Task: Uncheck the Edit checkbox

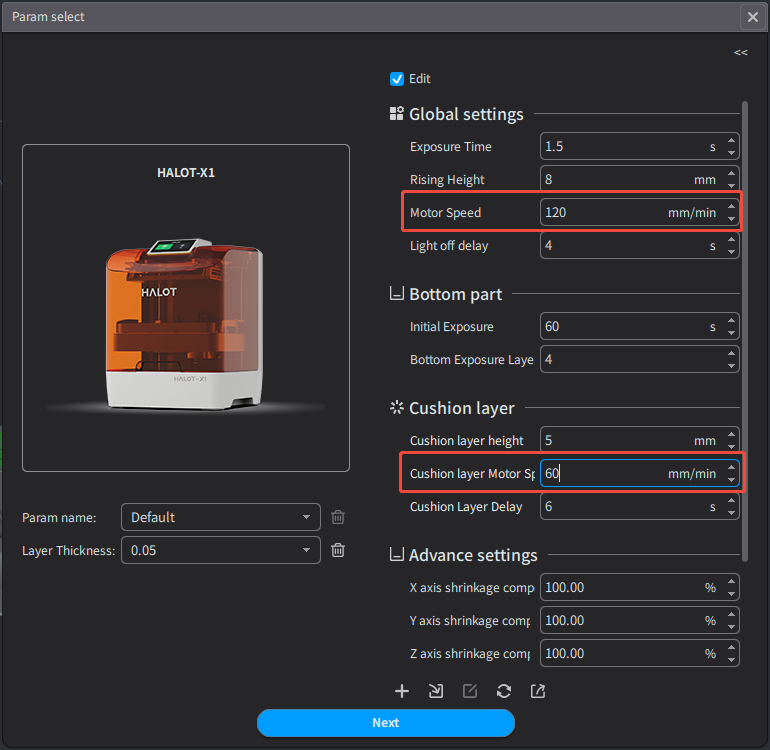Action: tap(397, 79)
